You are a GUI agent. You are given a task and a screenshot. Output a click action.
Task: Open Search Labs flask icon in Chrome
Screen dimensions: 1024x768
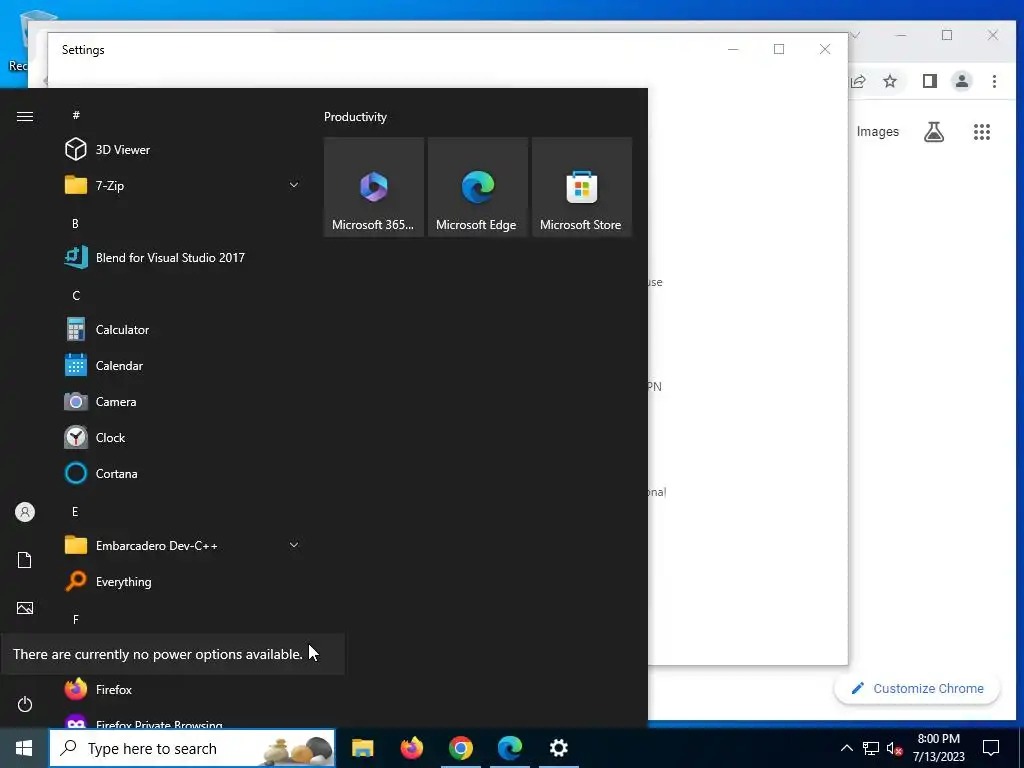[x=934, y=132]
